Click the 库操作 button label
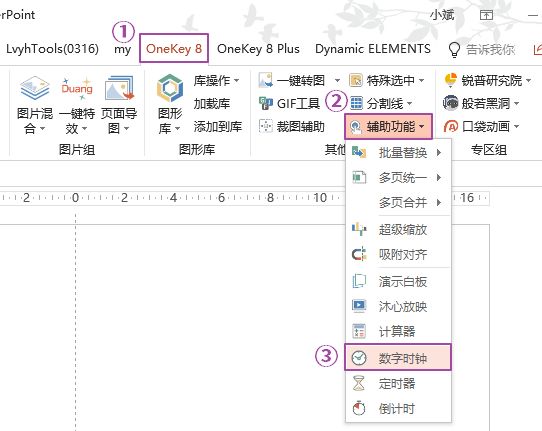The image size is (542, 431). pos(212,81)
